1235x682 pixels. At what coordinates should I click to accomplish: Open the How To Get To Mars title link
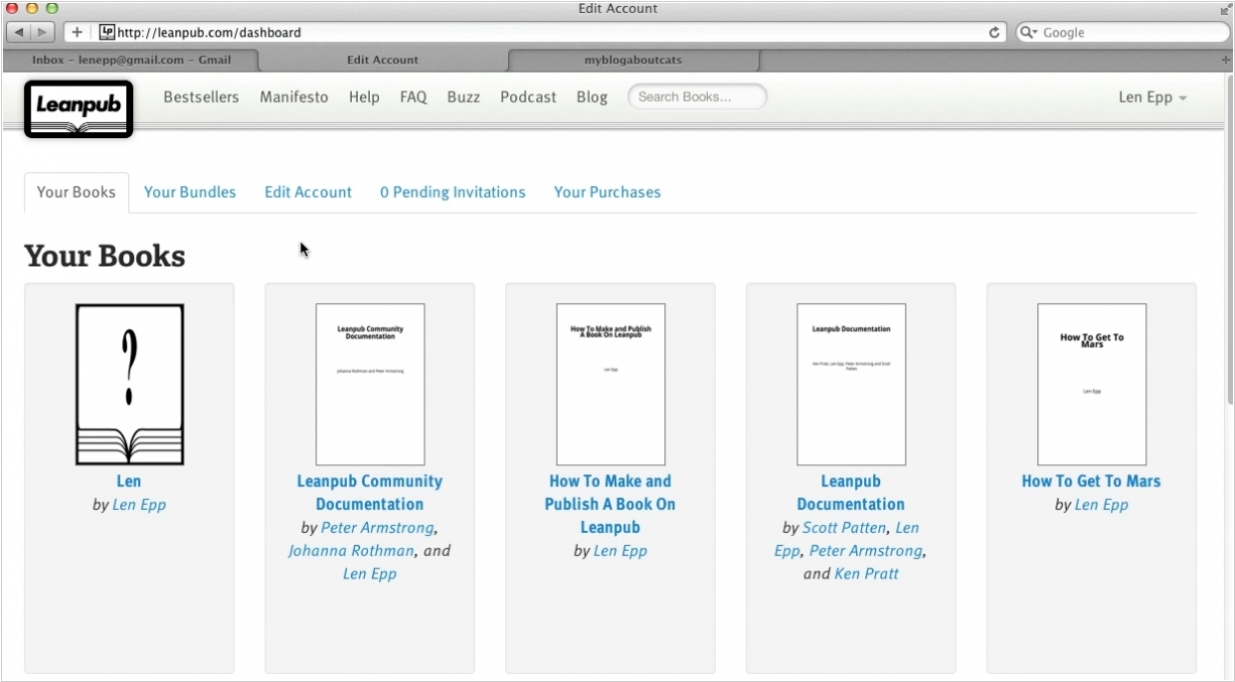coord(1091,481)
